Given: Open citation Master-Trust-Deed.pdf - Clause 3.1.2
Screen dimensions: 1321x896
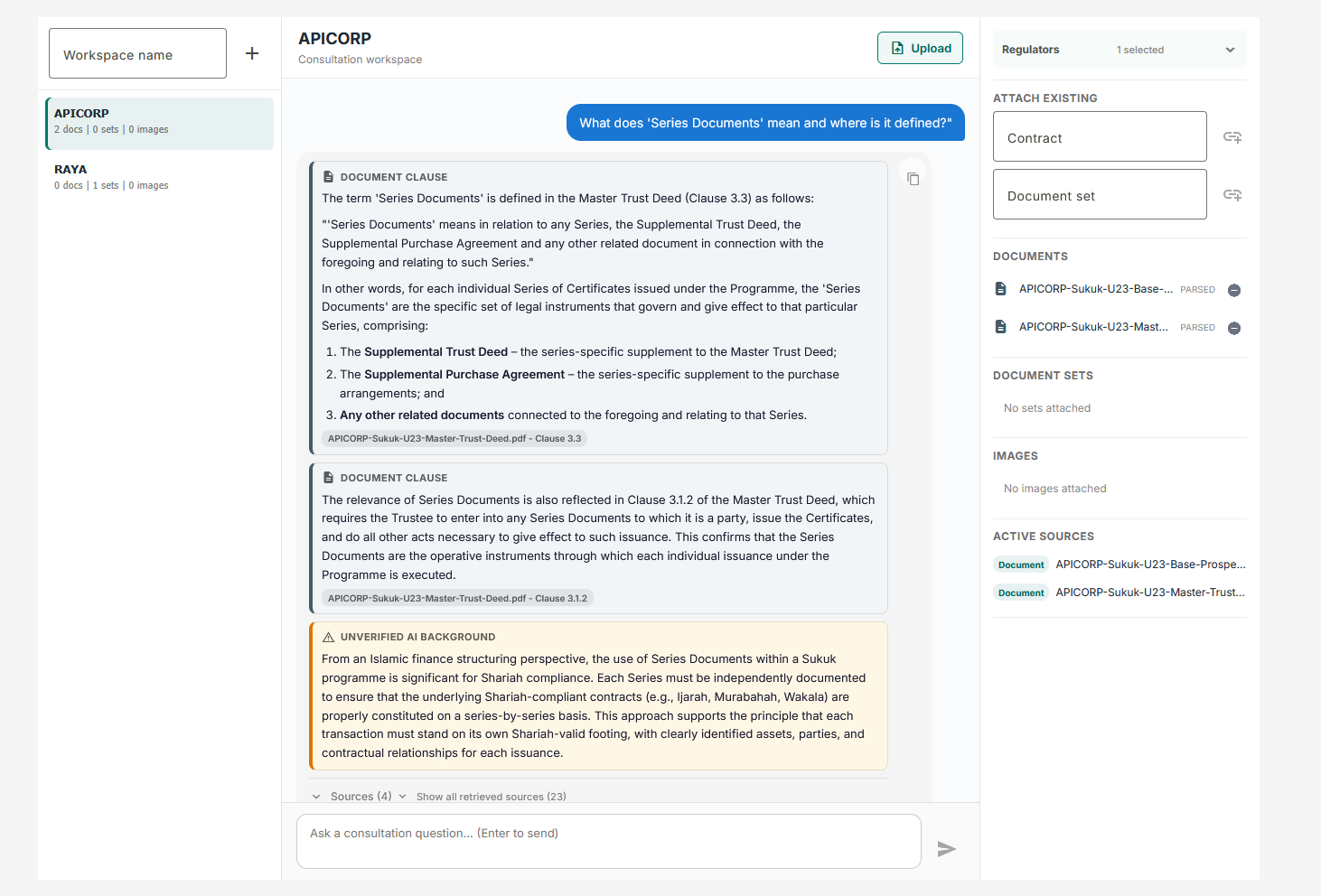Looking at the screenshot, I should 457,598.
